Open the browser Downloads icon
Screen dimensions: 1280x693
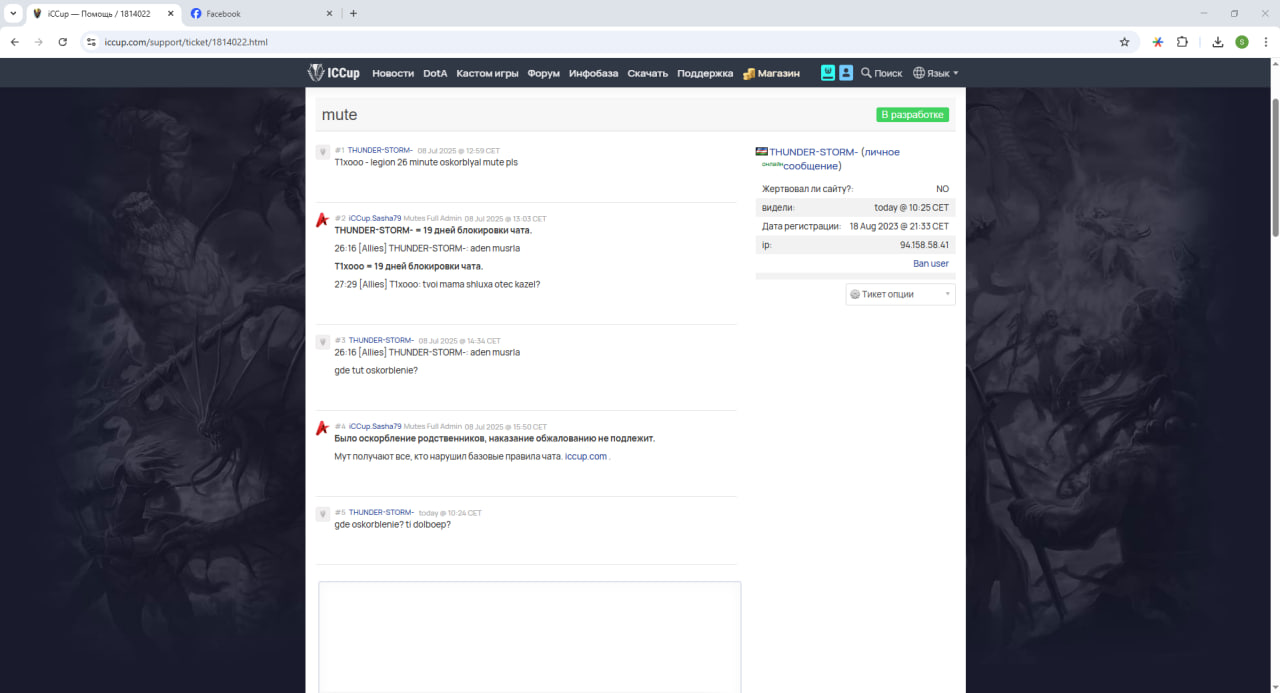coord(1218,42)
